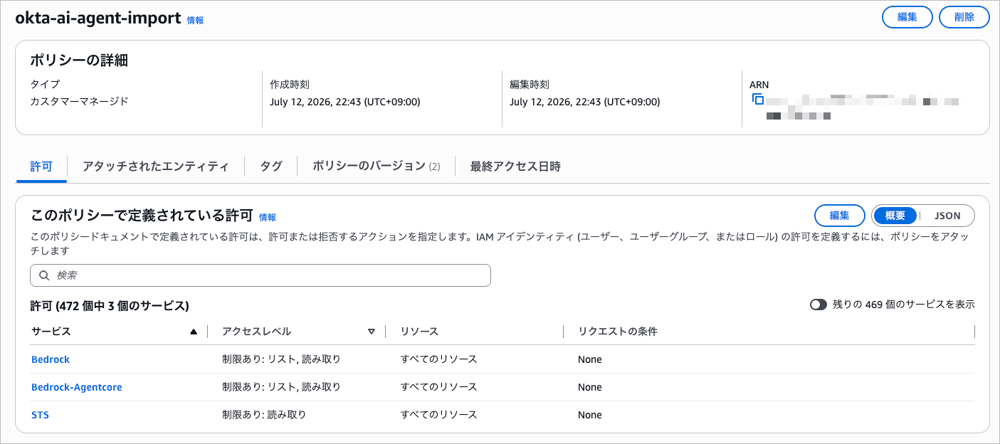Click the 作成時刻 date value
Viewport: 1000px width, 444px height.
(345, 101)
